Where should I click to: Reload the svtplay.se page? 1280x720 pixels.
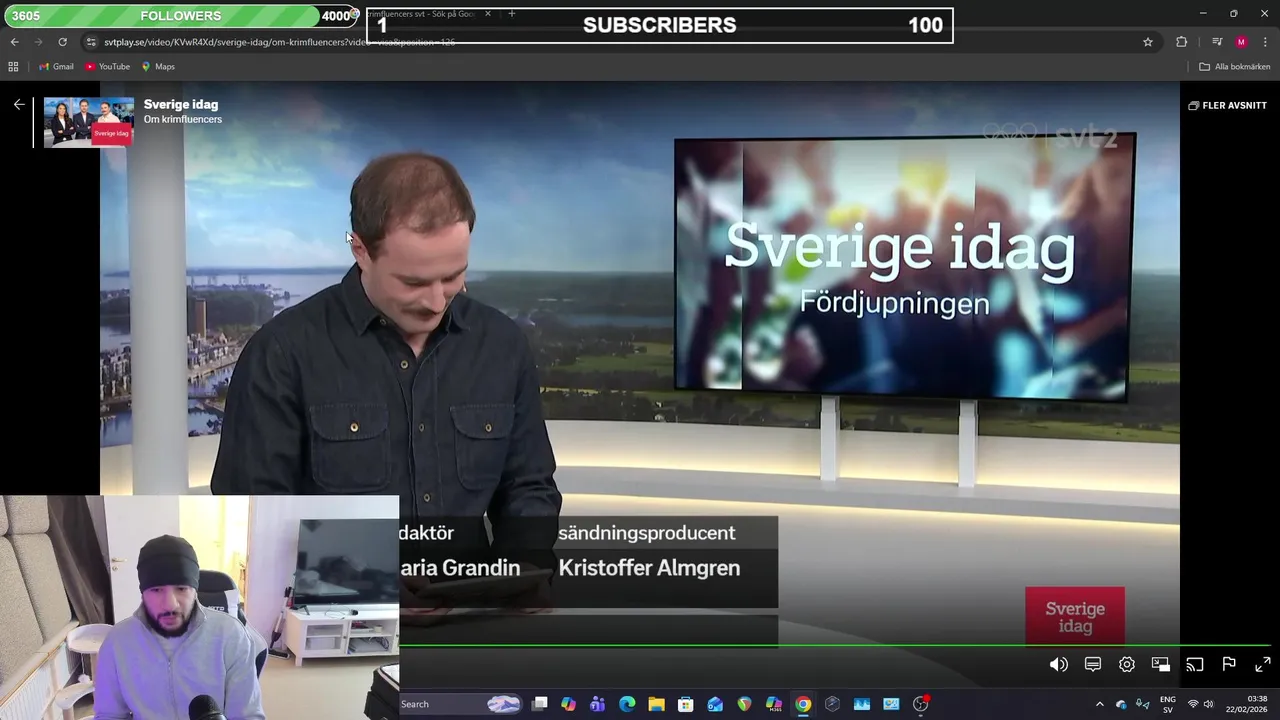click(x=62, y=42)
